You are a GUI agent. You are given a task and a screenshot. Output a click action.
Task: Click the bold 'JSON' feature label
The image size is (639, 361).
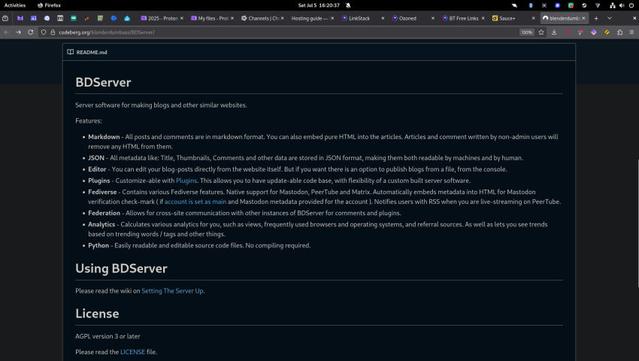(96, 158)
